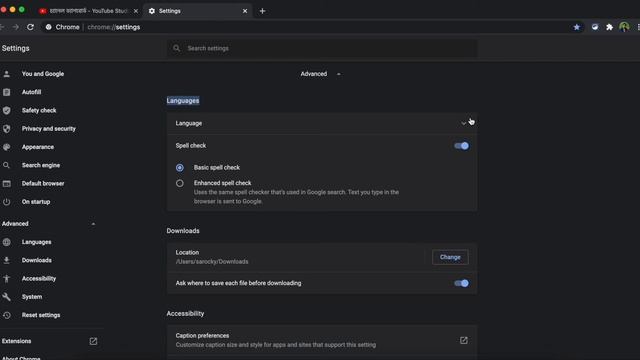The image size is (640, 360).
Task: Click the Languages globe icon in sidebar
Action: click(7, 242)
